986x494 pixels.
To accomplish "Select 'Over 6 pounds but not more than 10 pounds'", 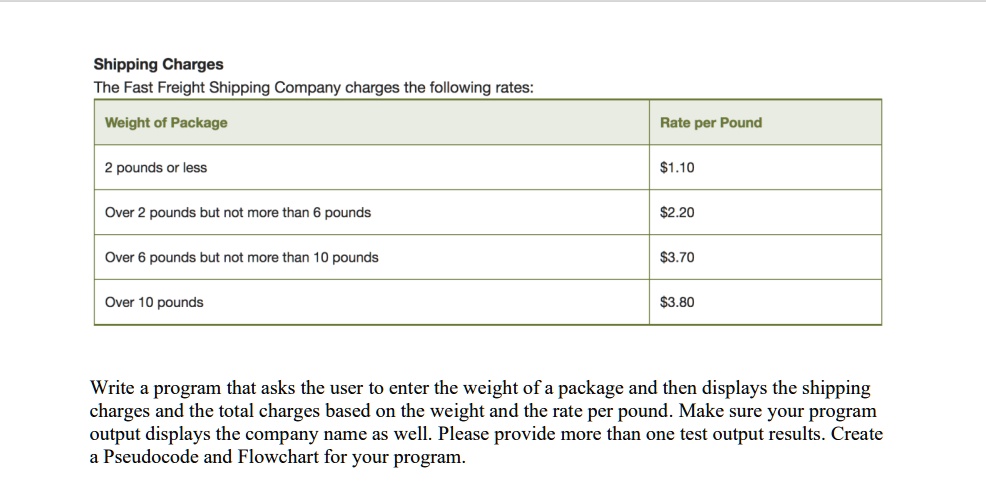I will pos(372,257).
